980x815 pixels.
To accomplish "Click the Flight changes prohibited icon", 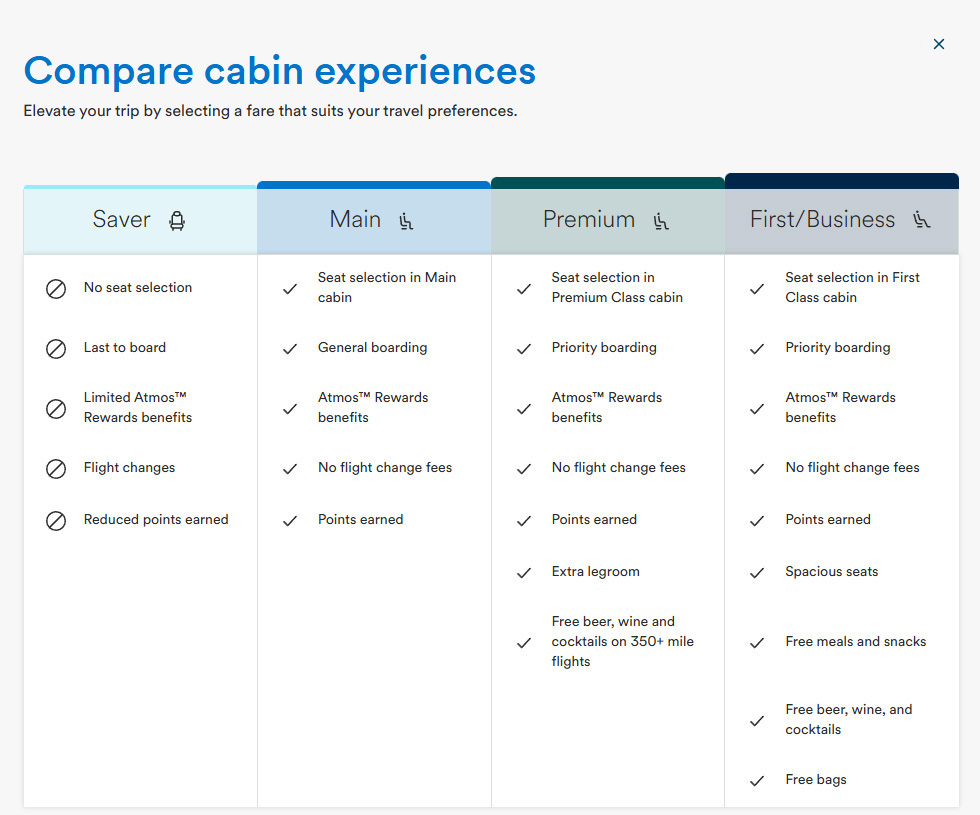I will [x=56, y=468].
